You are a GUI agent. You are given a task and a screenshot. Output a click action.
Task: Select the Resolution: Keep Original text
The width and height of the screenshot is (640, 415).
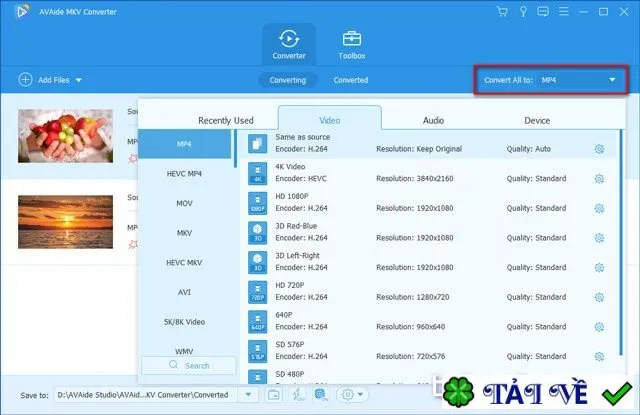coord(419,149)
